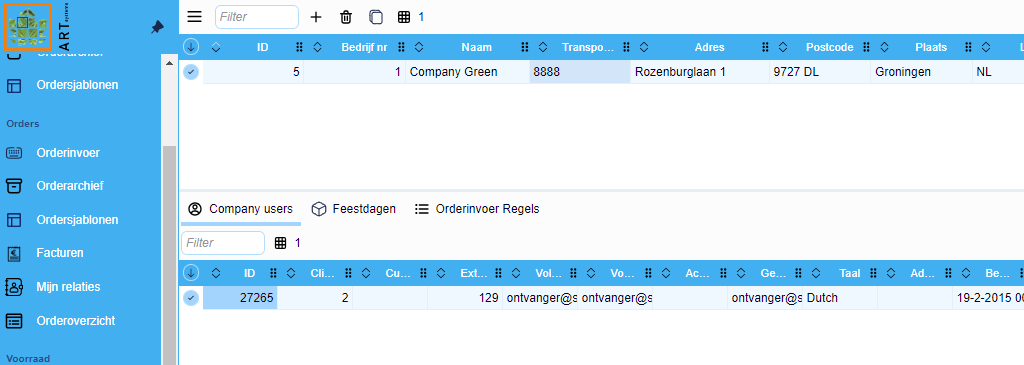1024x365 pixels.
Task: Click the drag handle of the Taal column
Action: click(x=872, y=273)
